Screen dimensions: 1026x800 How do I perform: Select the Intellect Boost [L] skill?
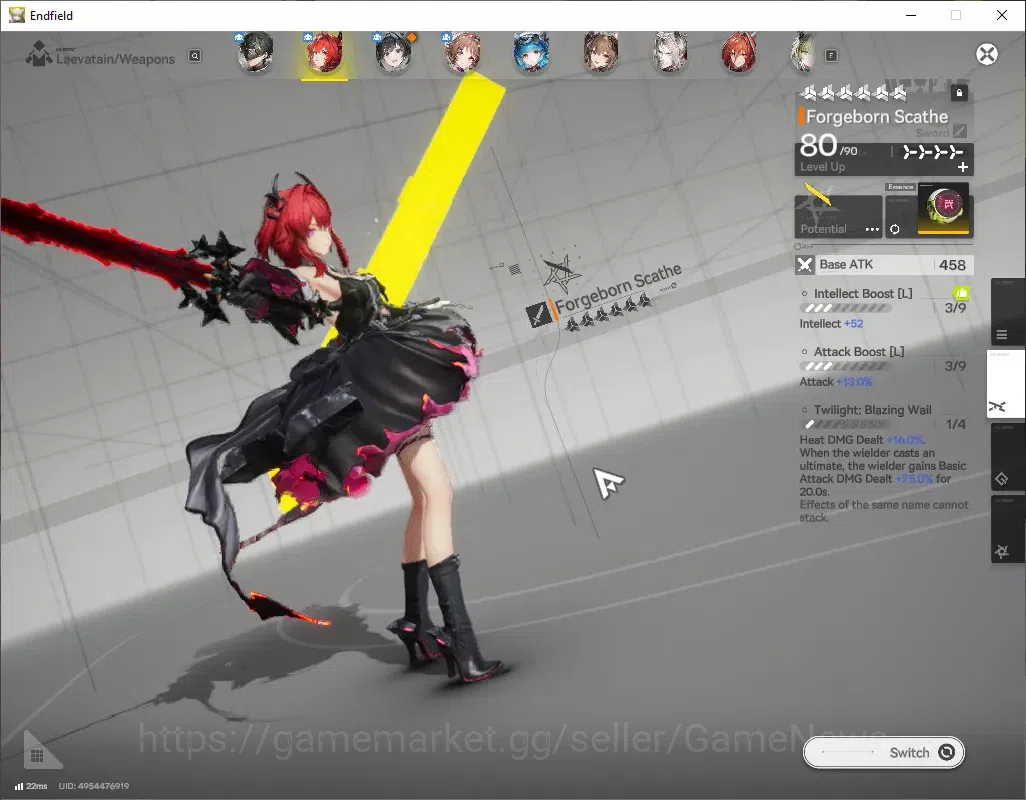tap(862, 294)
